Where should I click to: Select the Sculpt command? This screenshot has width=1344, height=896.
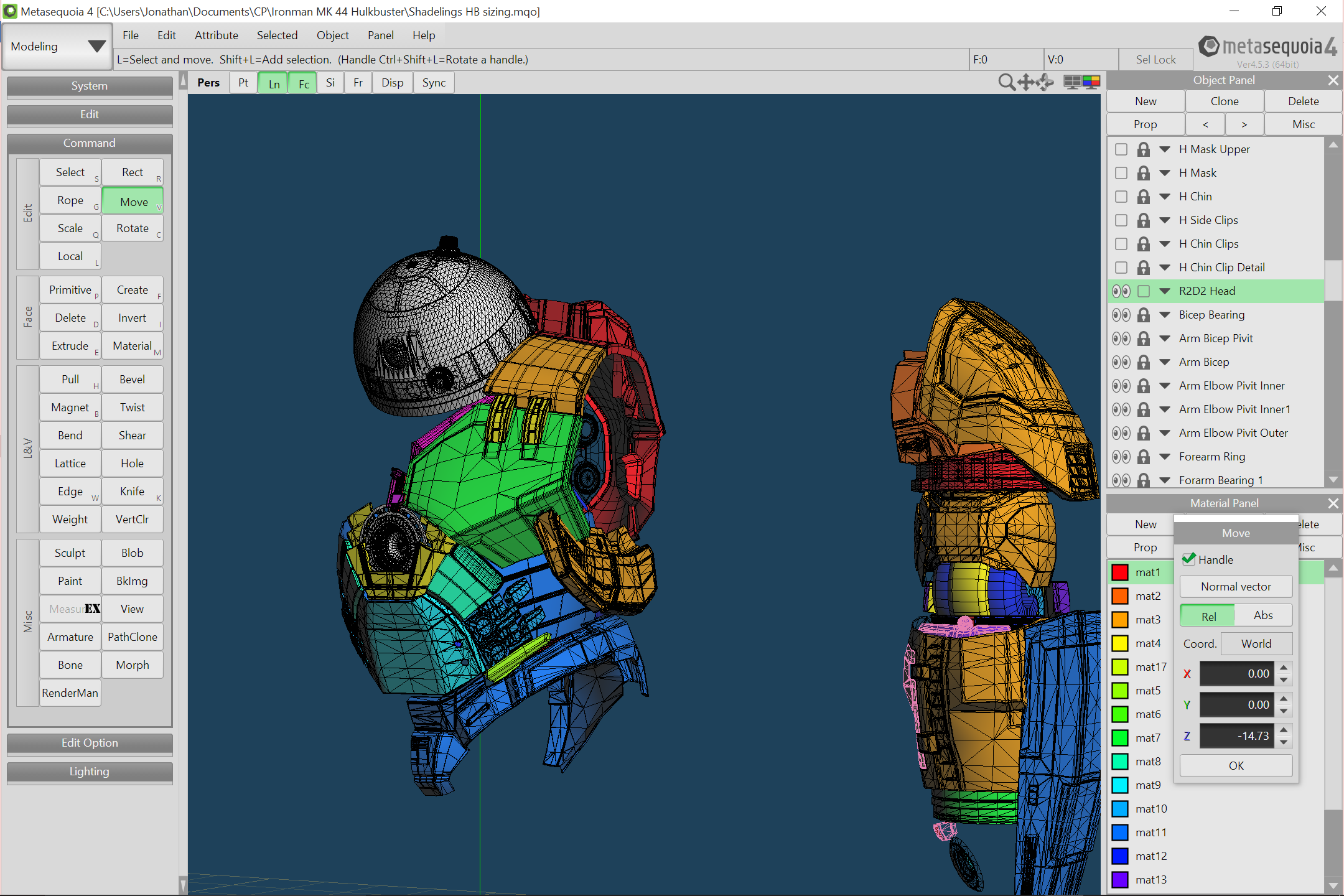(70, 553)
